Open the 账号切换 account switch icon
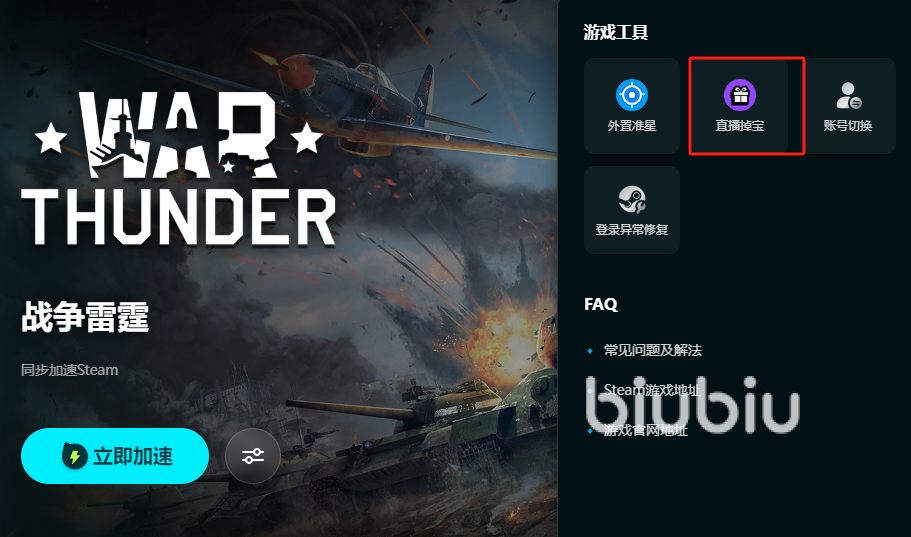Screen dimensions: 911x537 point(848,95)
